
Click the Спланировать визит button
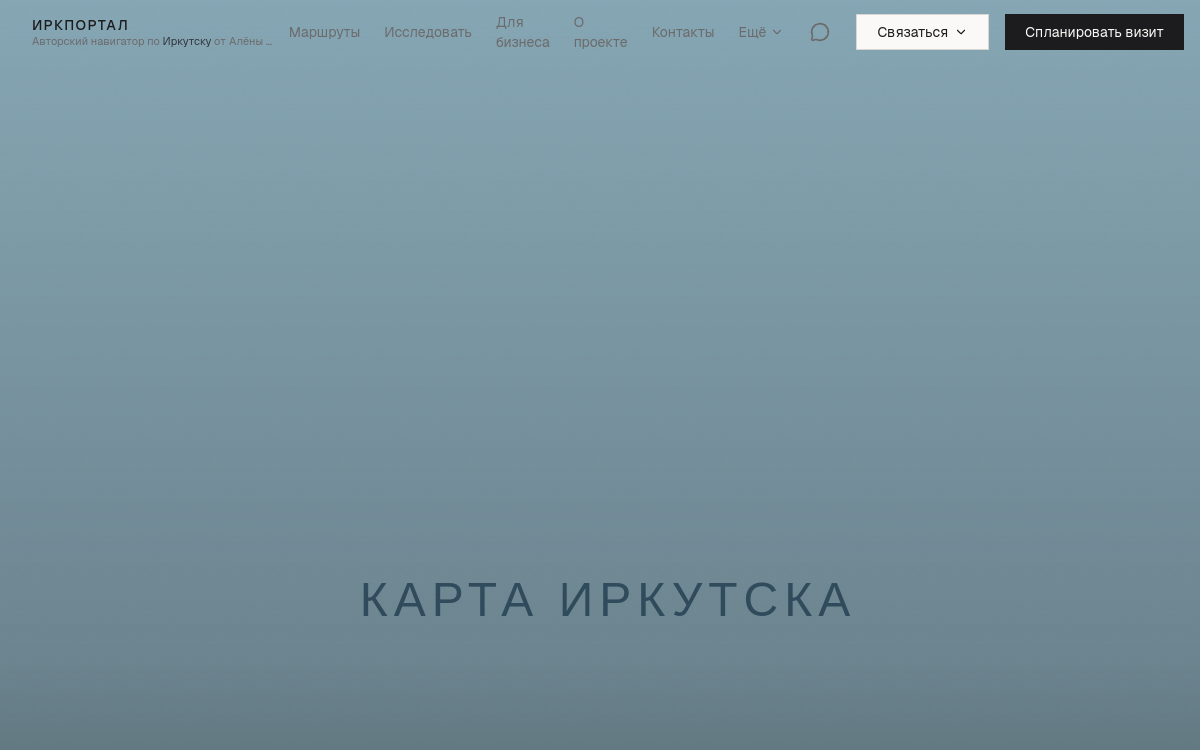click(x=1094, y=32)
